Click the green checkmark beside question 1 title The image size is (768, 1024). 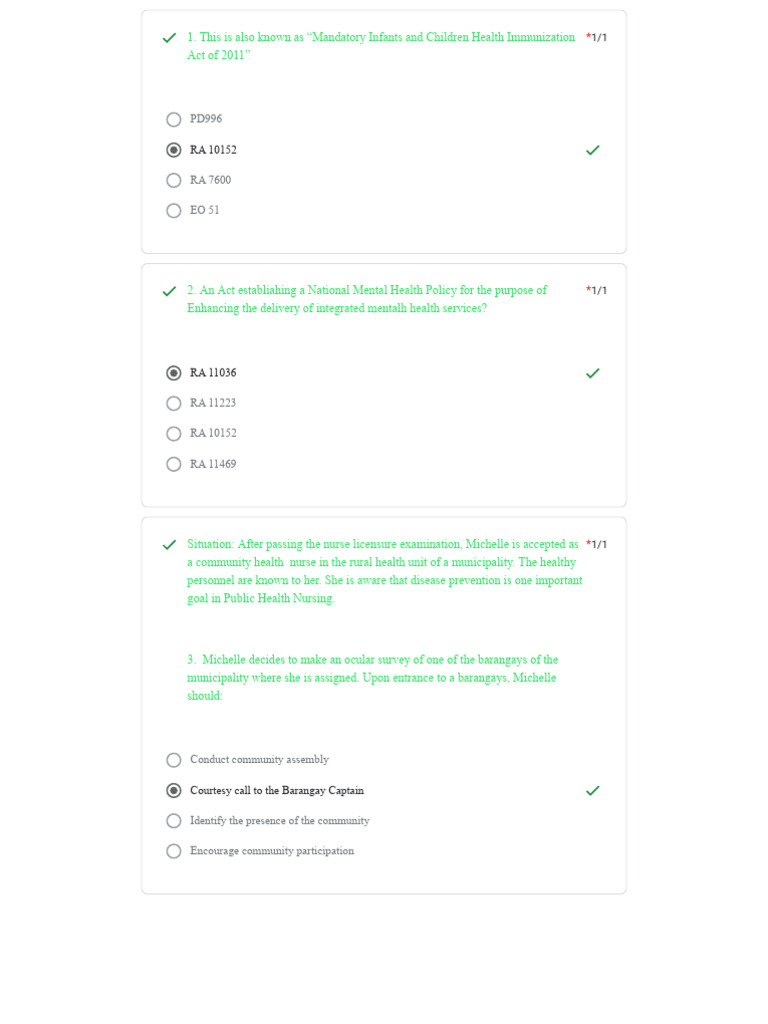(169, 38)
